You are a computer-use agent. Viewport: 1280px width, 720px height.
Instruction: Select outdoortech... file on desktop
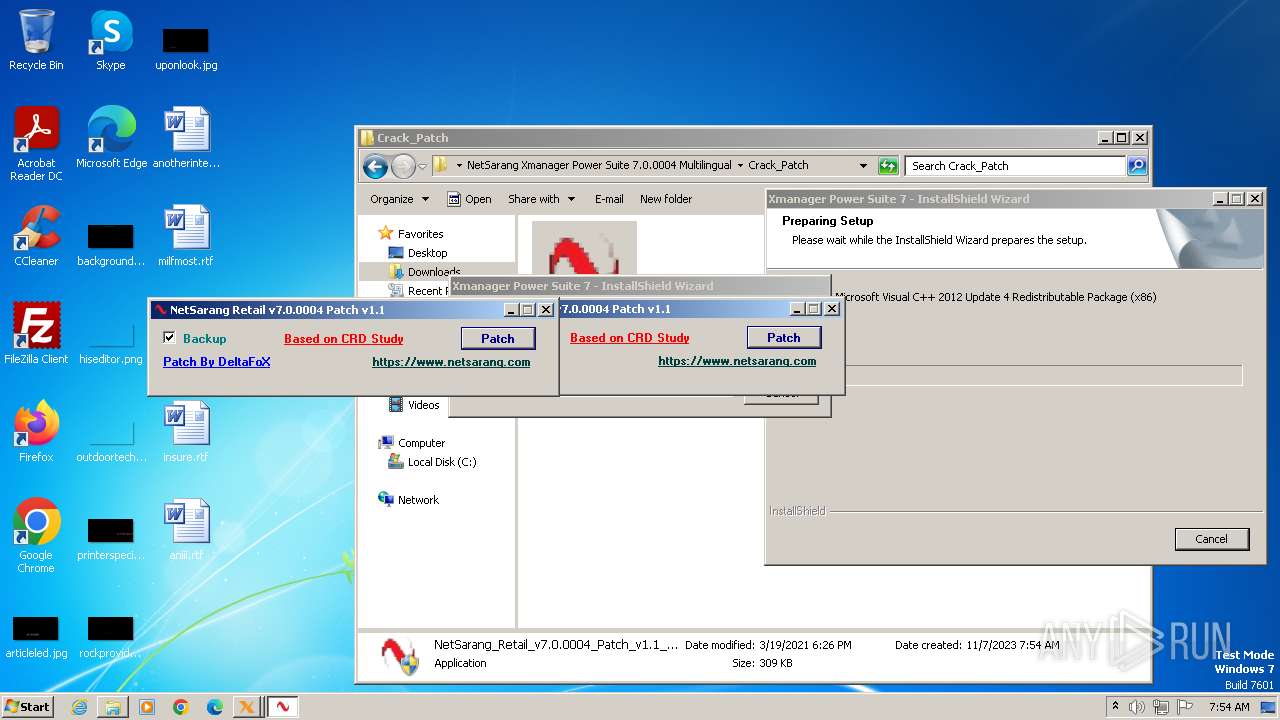tap(111, 442)
